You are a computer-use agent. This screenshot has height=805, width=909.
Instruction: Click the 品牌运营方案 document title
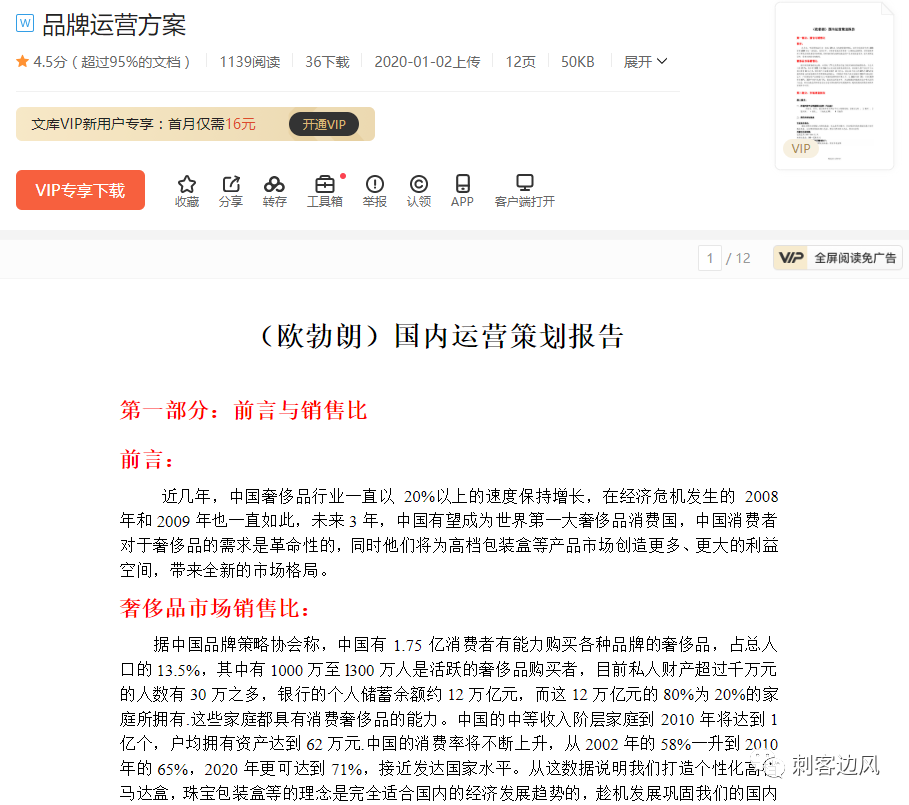coord(114,25)
